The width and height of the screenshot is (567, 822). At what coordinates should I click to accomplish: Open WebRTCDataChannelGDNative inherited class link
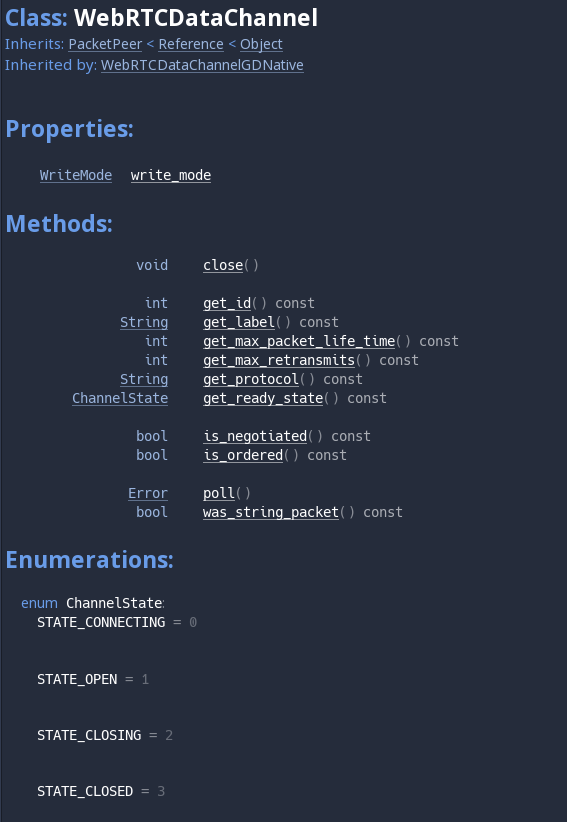(x=202, y=66)
